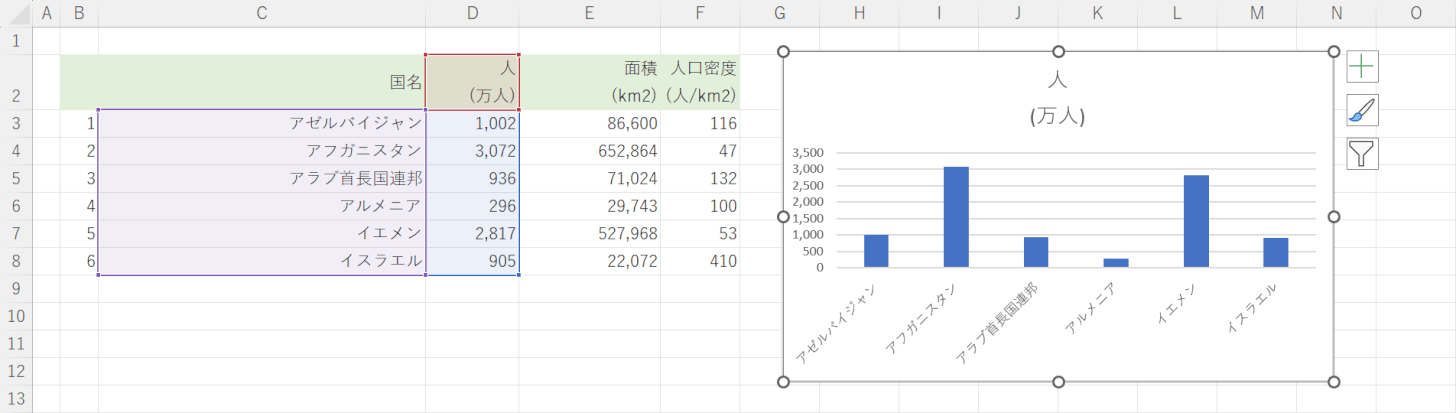Image resolution: width=1456 pixels, height=413 pixels.
Task: Click the select-all corner of the sheet
Action: tap(16, 13)
